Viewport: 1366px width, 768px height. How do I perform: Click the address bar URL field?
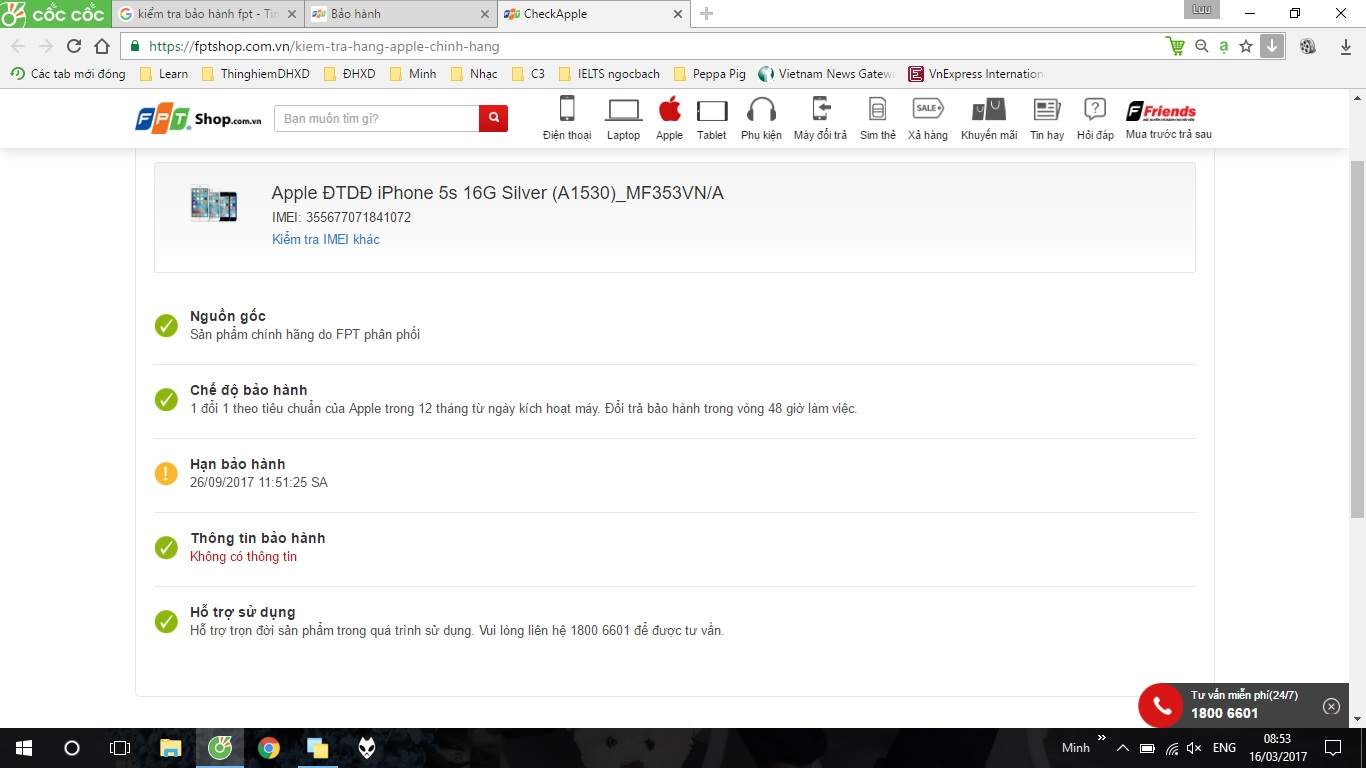tap(640, 46)
